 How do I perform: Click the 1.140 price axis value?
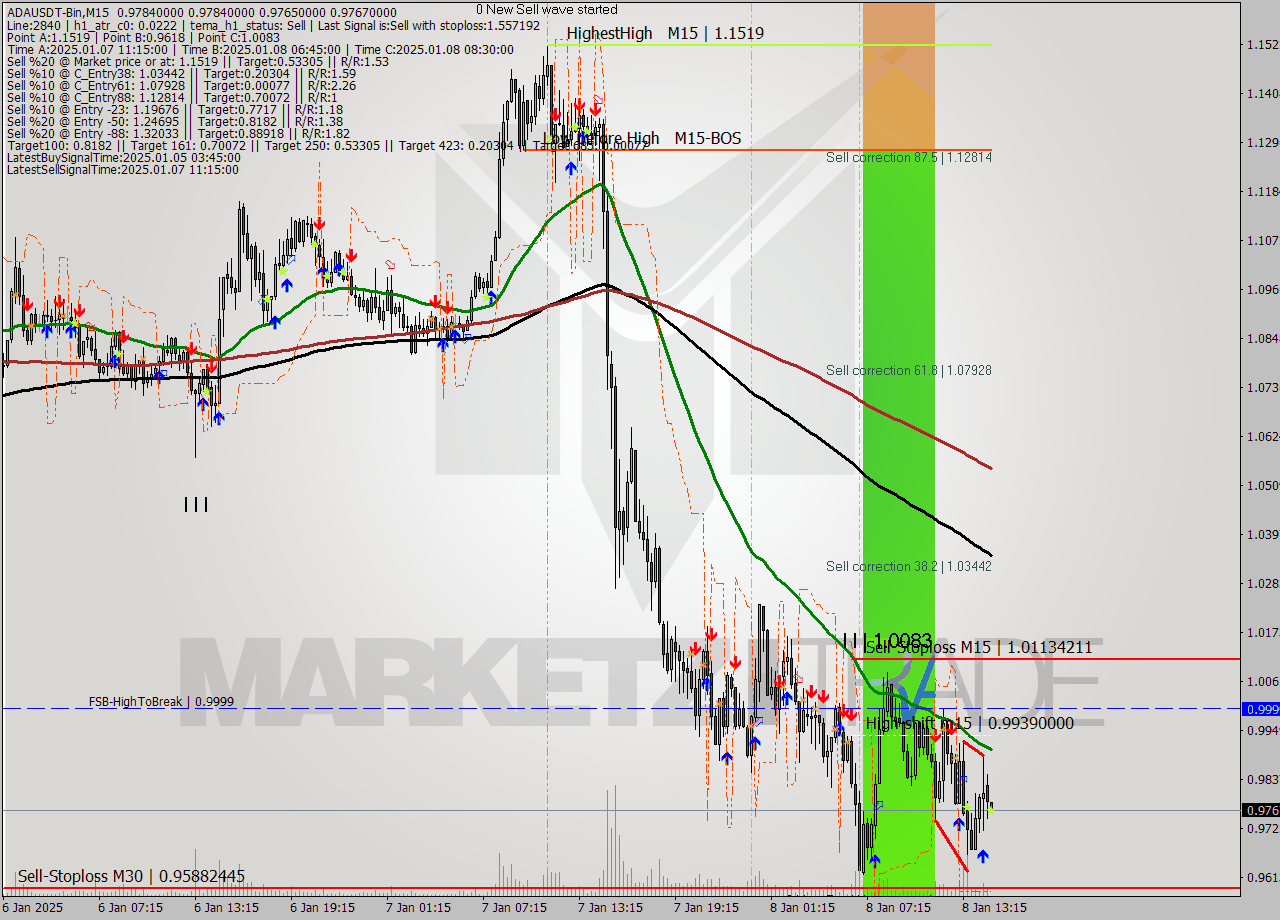click(x=1262, y=94)
